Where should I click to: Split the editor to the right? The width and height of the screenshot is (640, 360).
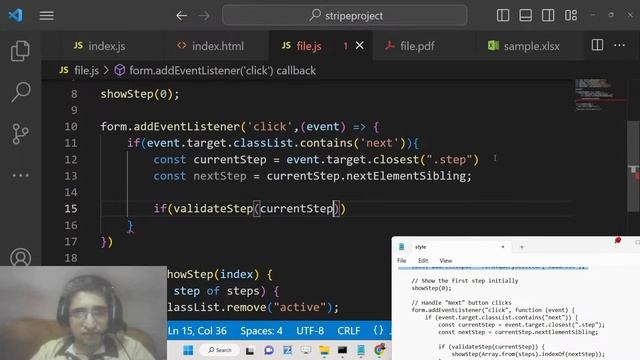pos(597,45)
